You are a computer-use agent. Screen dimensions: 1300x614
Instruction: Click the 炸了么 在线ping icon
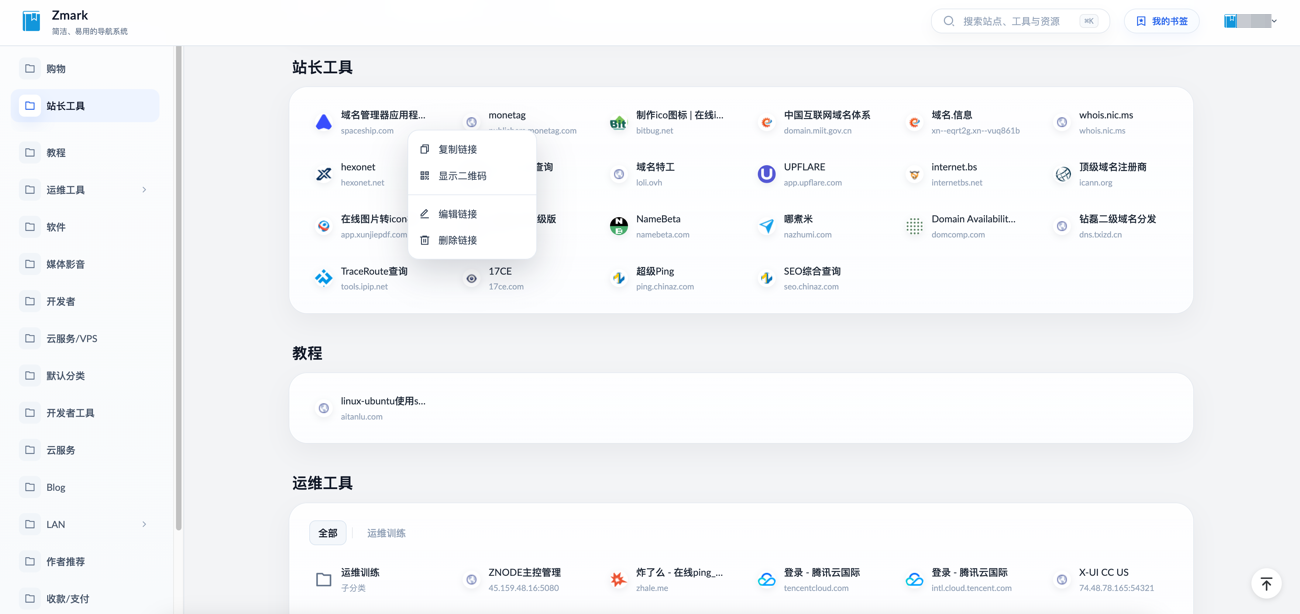point(619,579)
